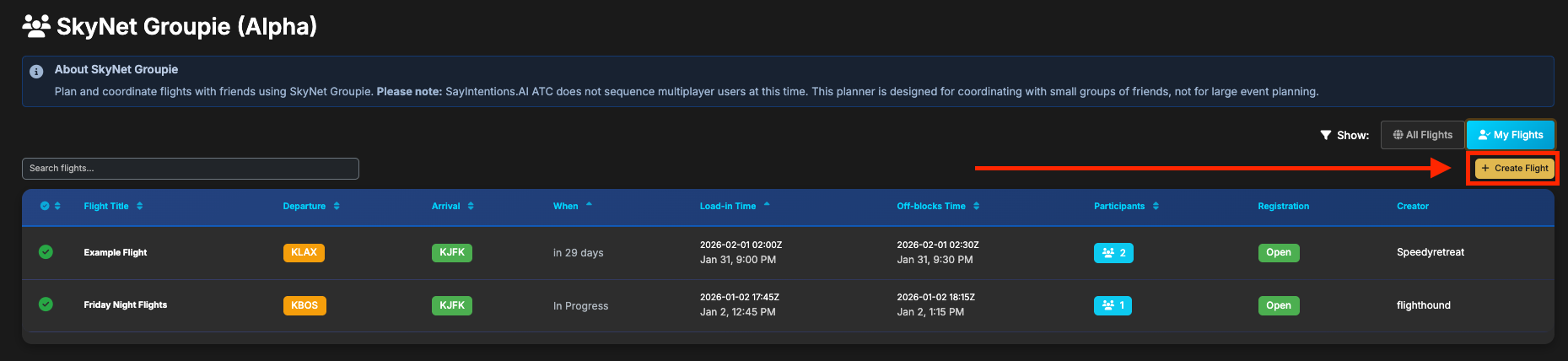Click KJFK arrival badge for Friday Night Flights
The image size is (1568, 361).
click(452, 305)
